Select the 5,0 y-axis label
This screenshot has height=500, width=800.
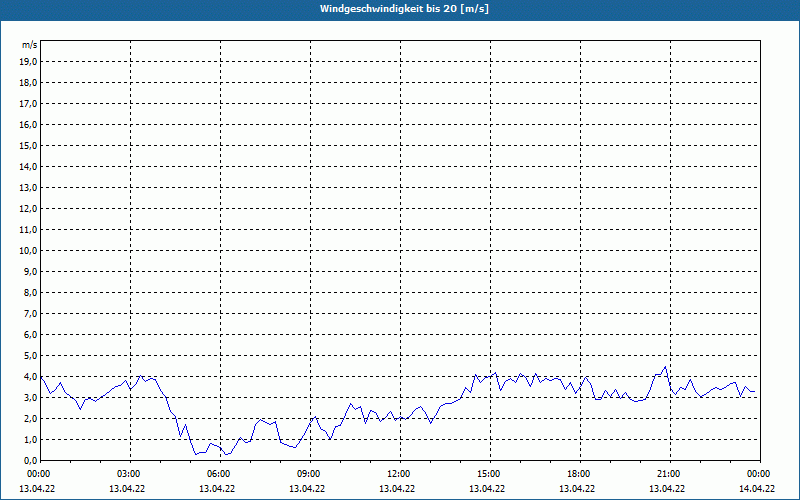31,356
